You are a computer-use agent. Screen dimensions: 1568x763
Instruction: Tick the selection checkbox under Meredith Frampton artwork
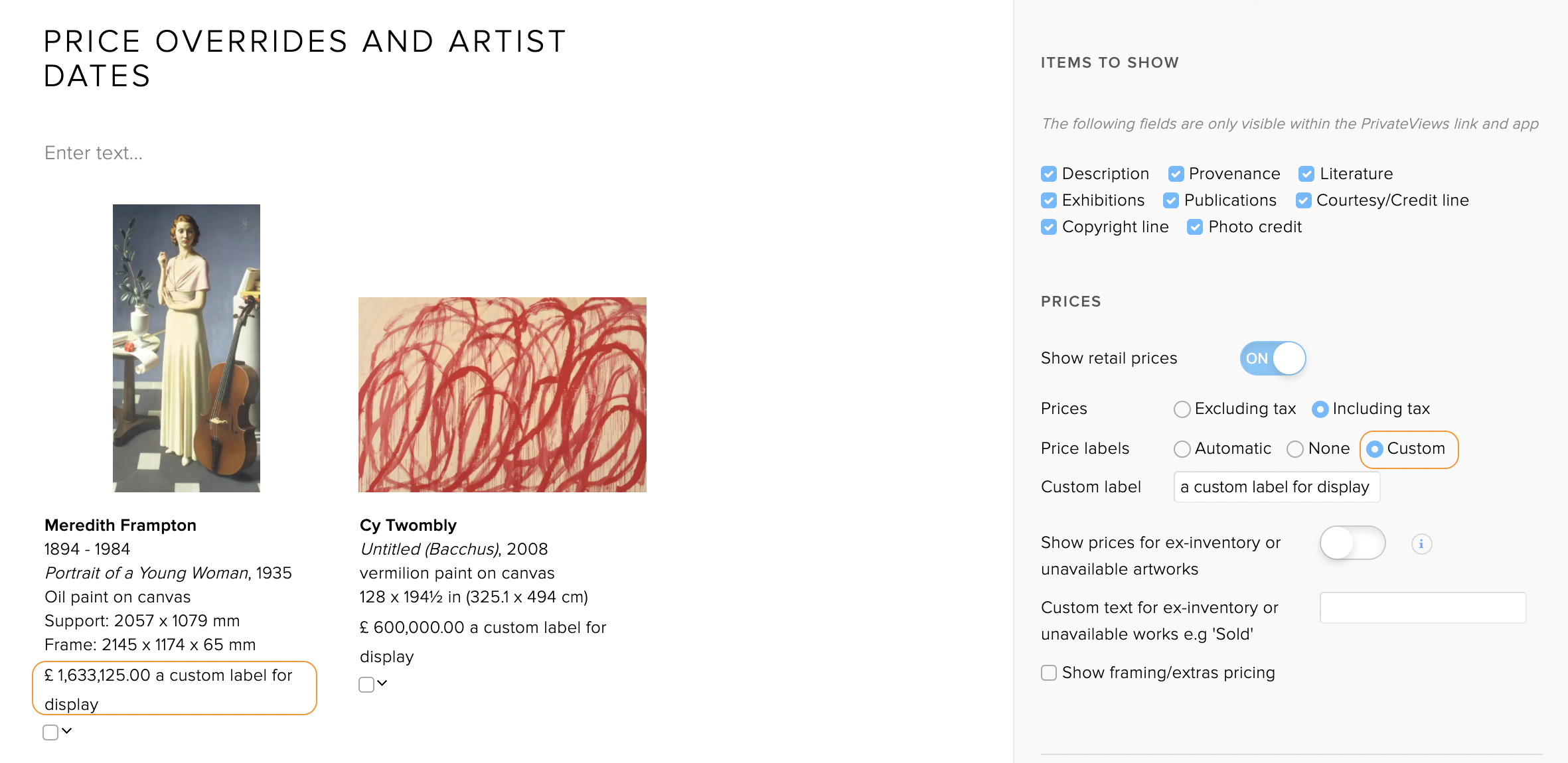[50, 732]
